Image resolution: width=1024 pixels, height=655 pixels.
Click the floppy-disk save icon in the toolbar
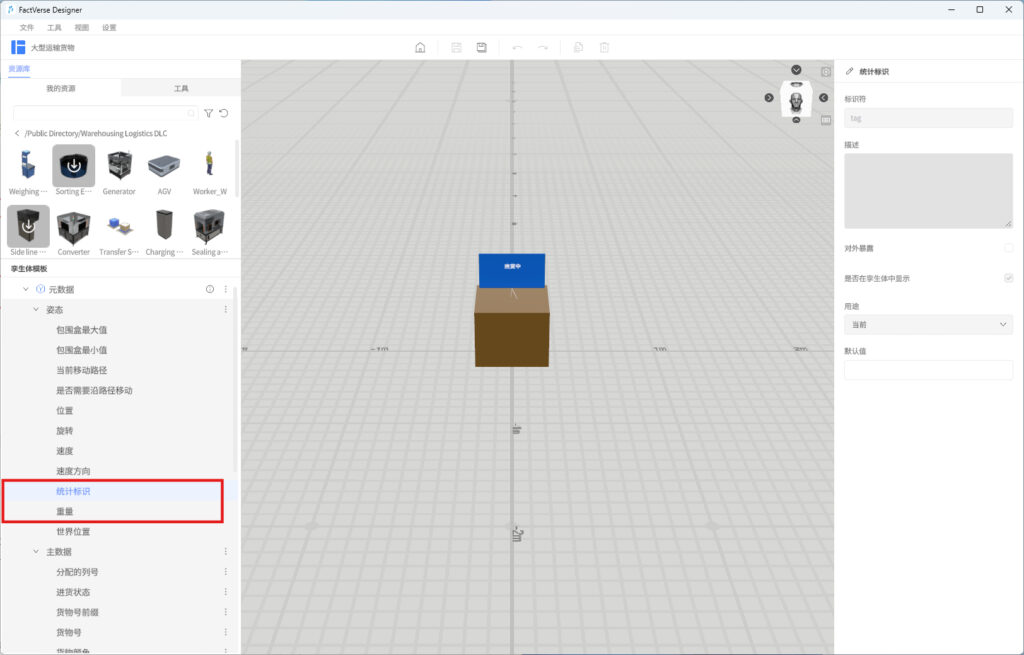pos(481,48)
